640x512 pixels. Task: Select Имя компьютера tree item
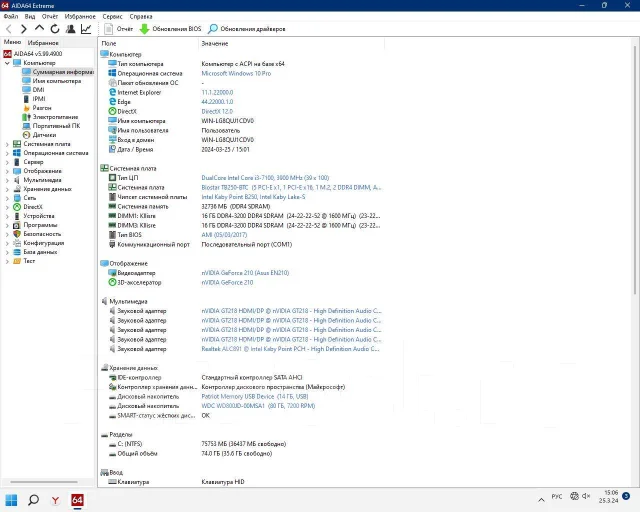click(x=52, y=81)
